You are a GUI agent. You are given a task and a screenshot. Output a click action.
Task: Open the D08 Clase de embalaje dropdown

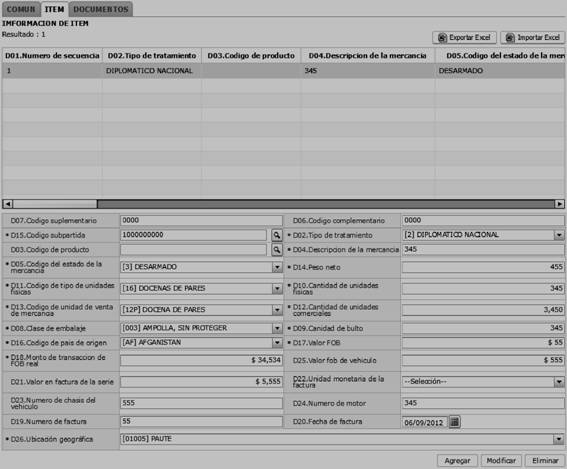point(277,328)
